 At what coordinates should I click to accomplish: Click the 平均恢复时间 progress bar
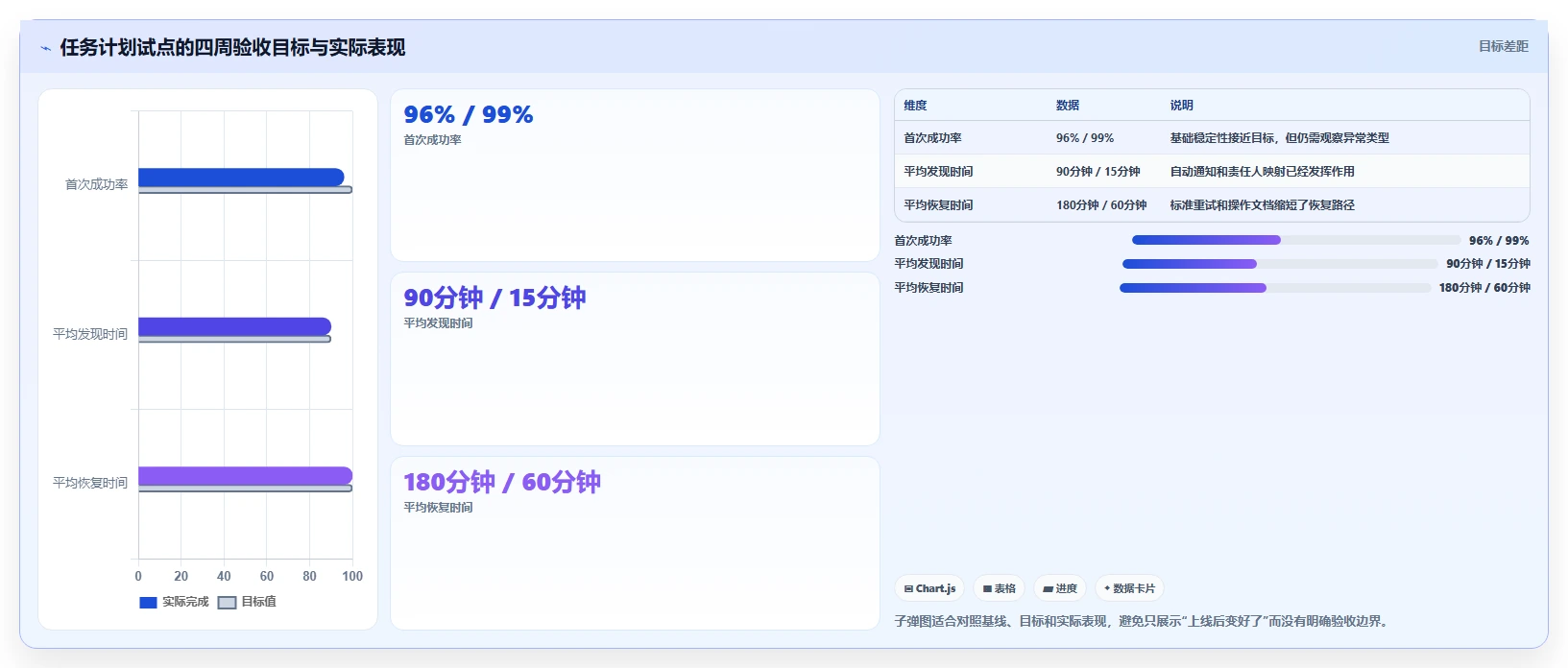[1275, 288]
